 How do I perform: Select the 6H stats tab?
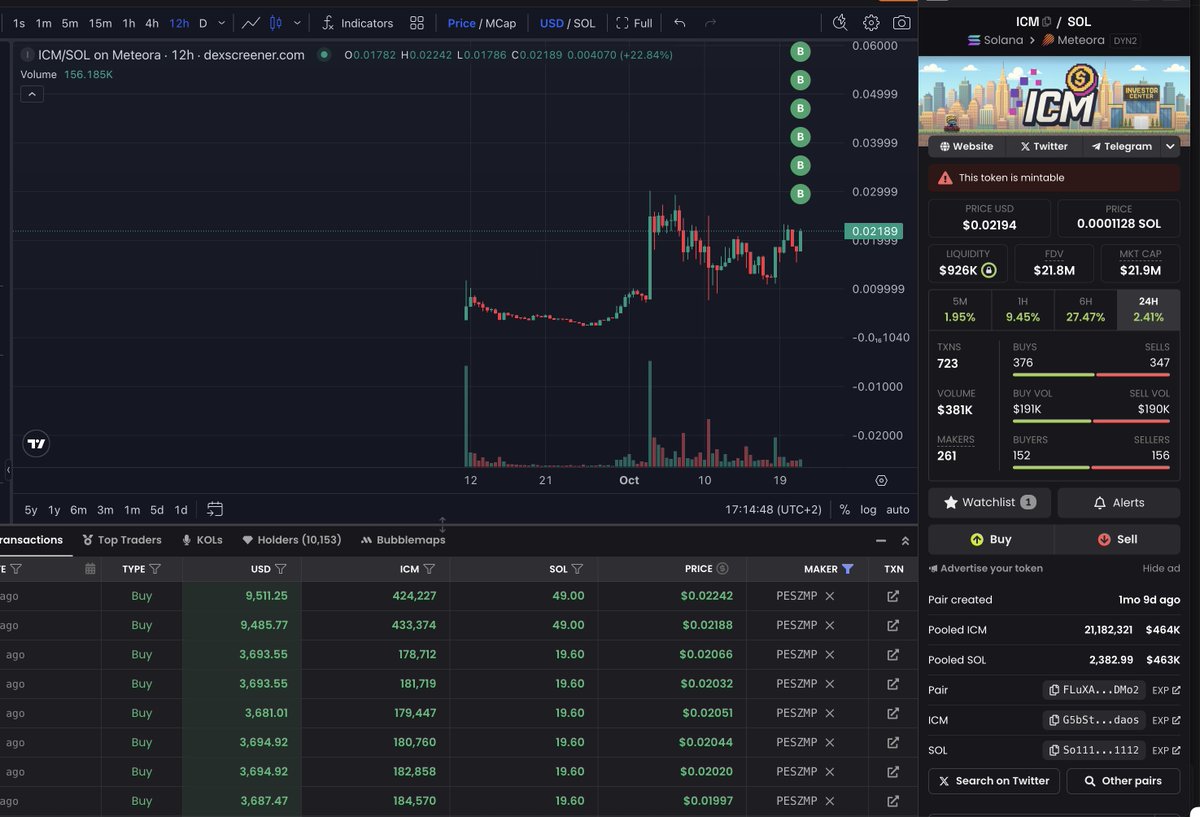click(1086, 310)
